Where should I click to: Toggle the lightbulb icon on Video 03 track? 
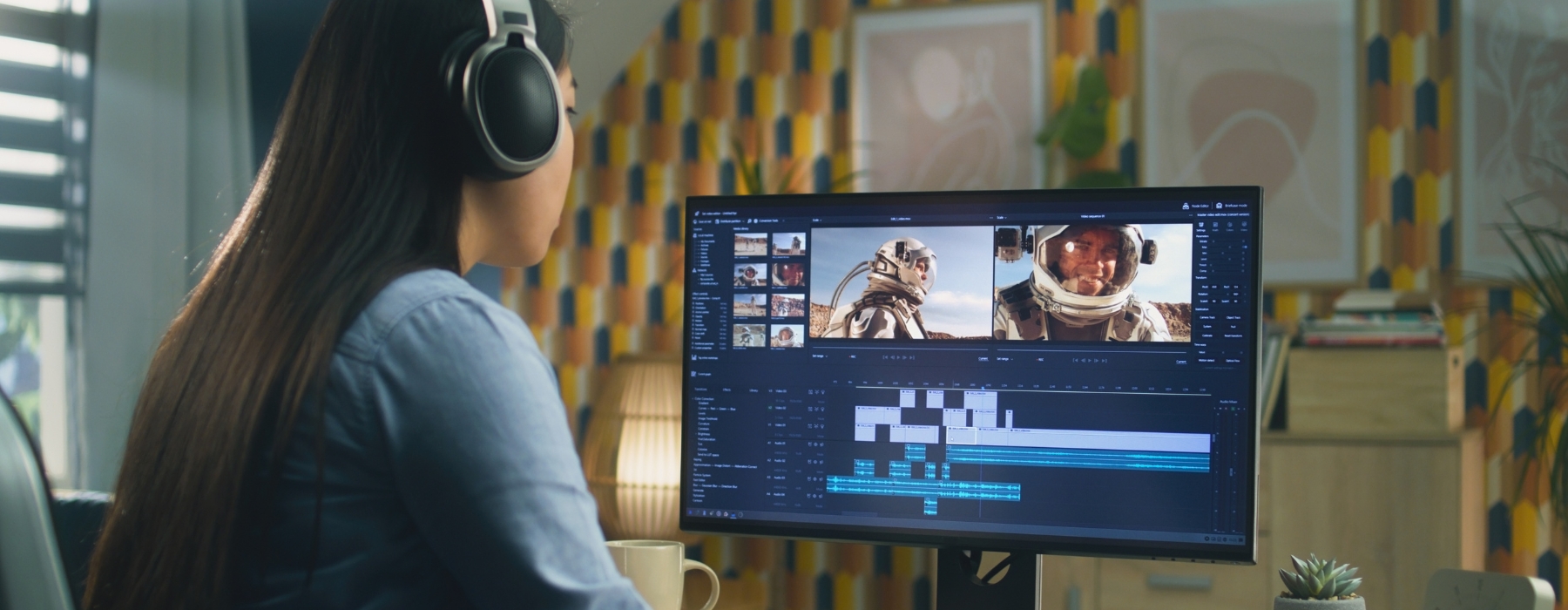pos(822,392)
